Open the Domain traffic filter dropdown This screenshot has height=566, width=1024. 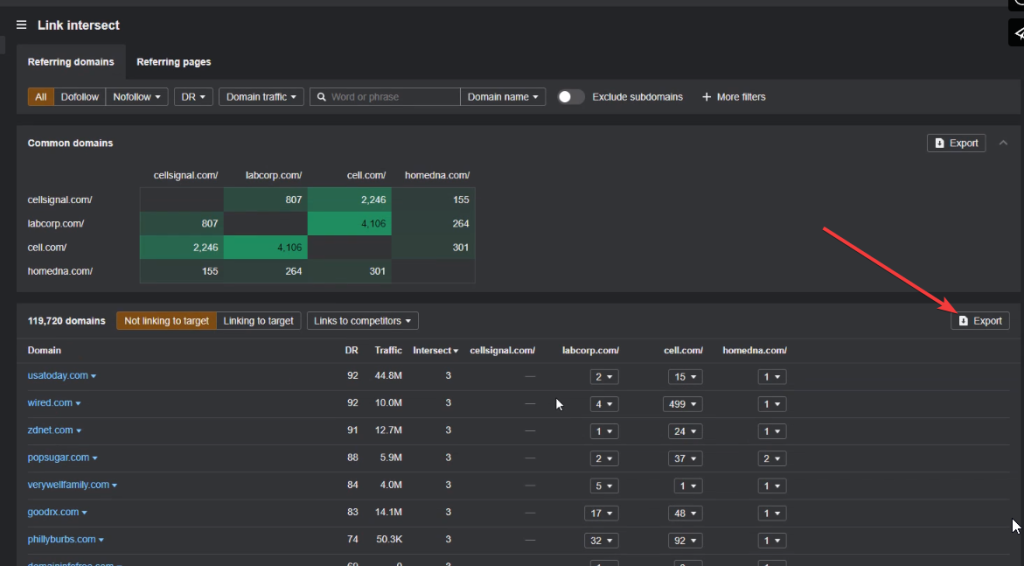(261, 97)
